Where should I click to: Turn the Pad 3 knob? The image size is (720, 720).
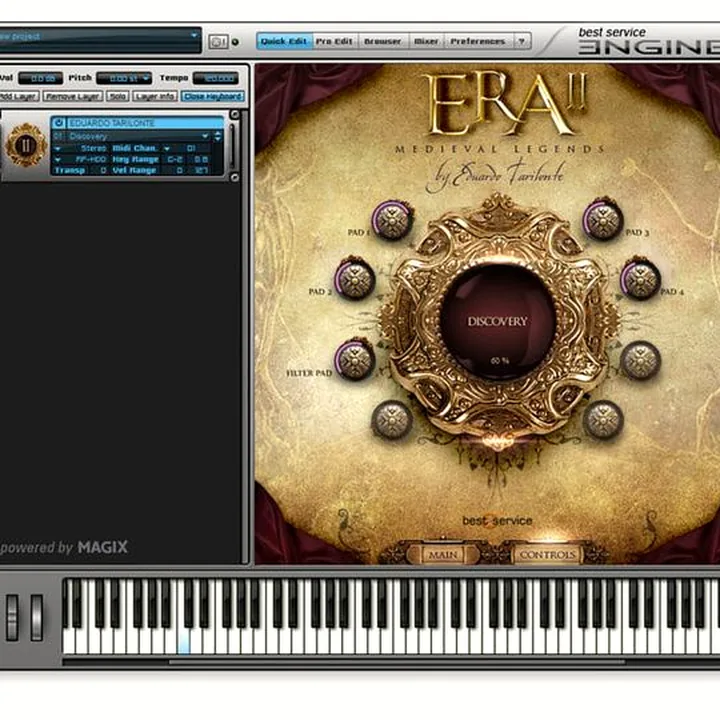coord(603,220)
